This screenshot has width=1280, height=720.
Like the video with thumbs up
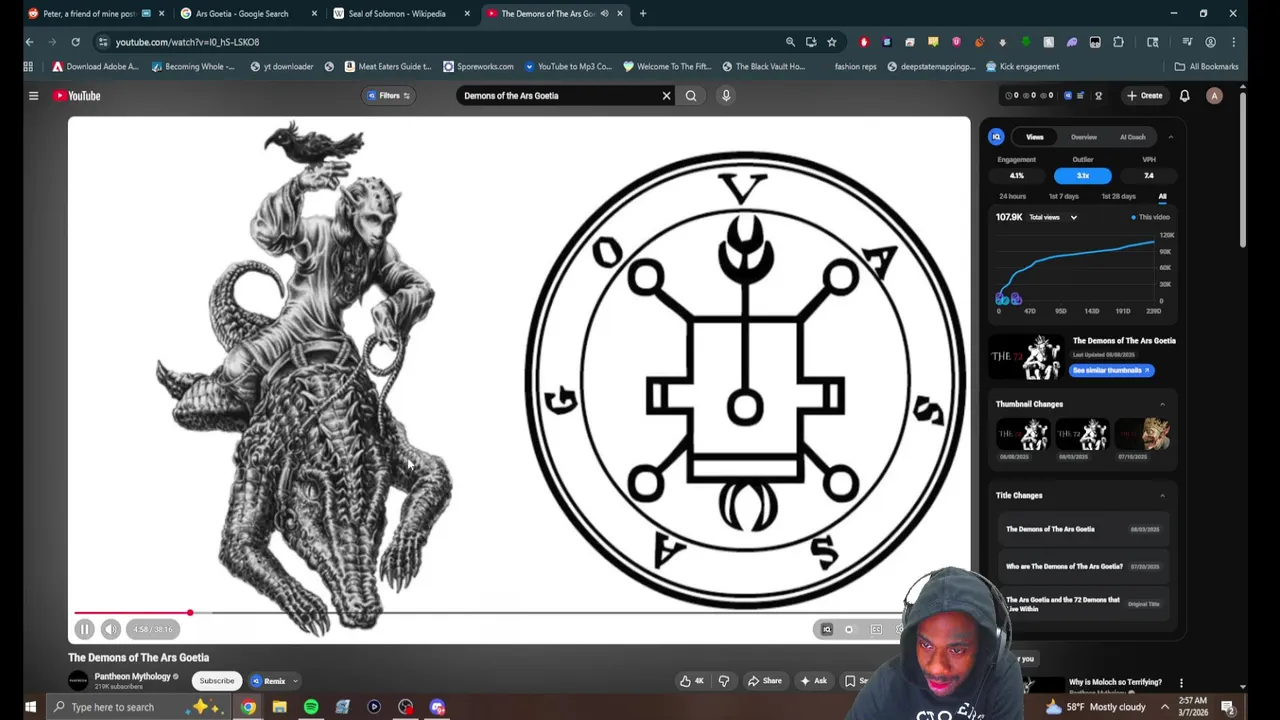click(x=692, y=681)
